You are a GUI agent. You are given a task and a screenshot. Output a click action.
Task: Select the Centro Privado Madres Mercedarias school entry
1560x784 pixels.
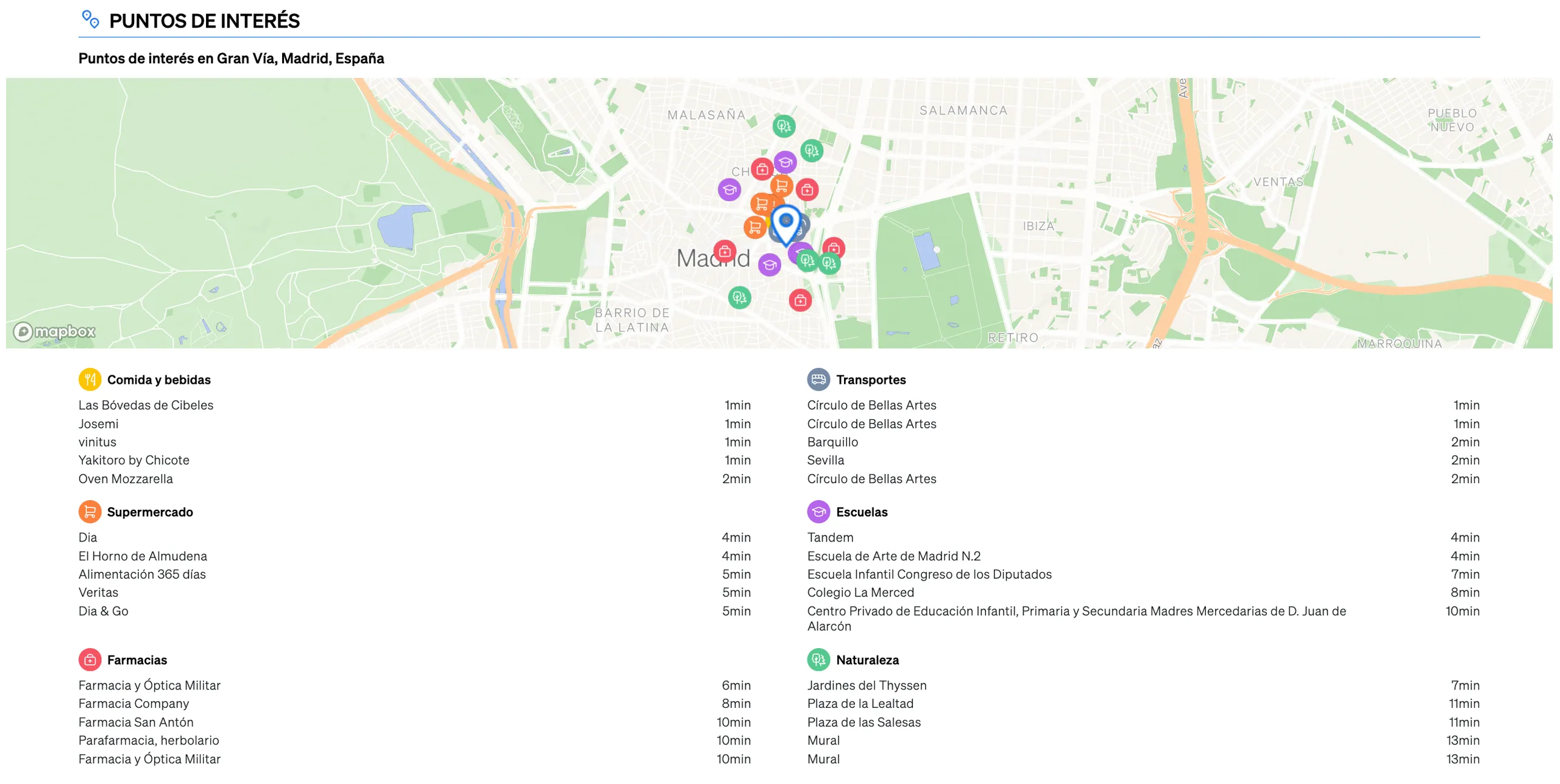[x=1143, y=618]
